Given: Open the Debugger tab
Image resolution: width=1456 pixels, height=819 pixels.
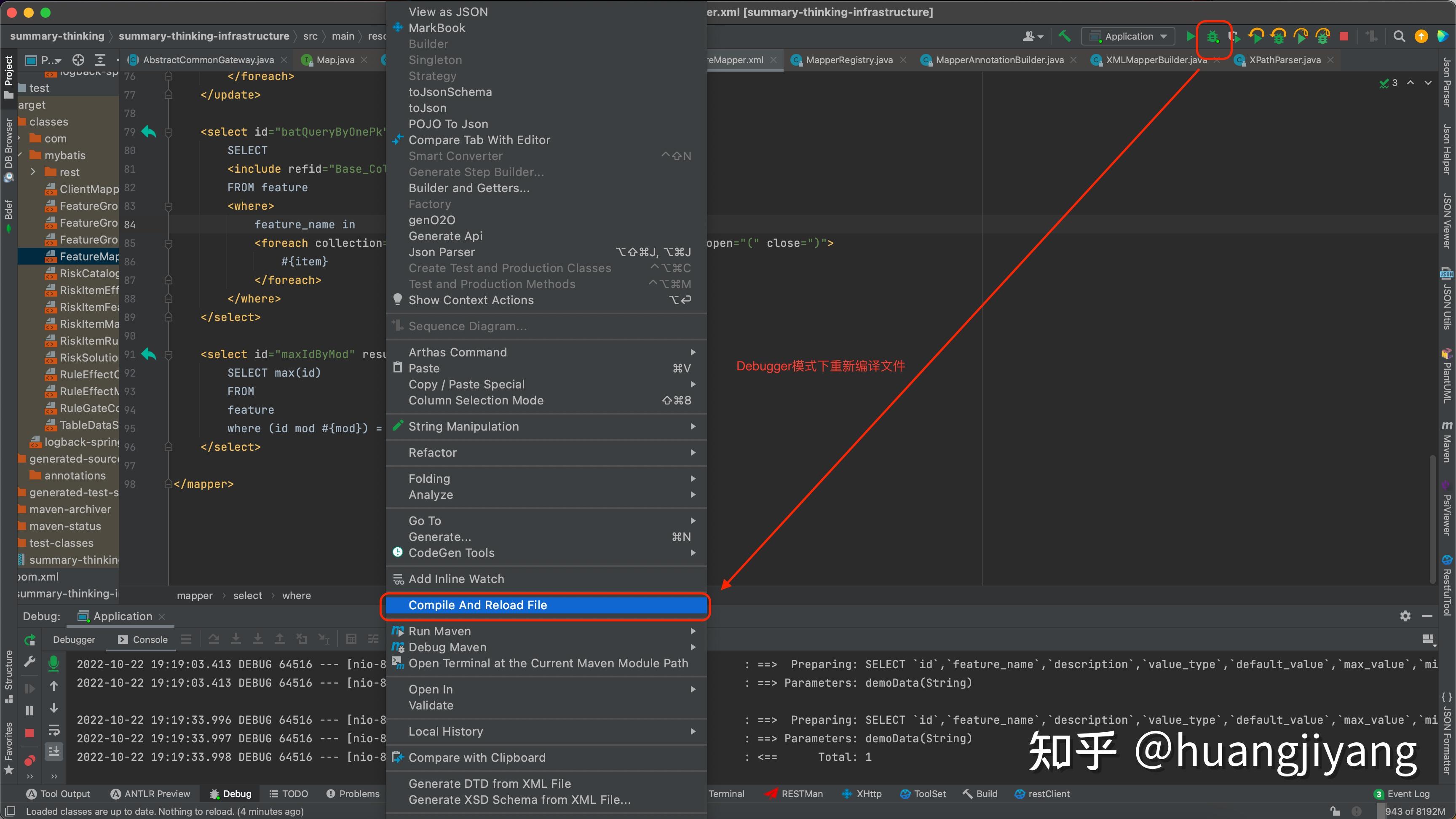Looking at the screenshot, I should [73, 640].
